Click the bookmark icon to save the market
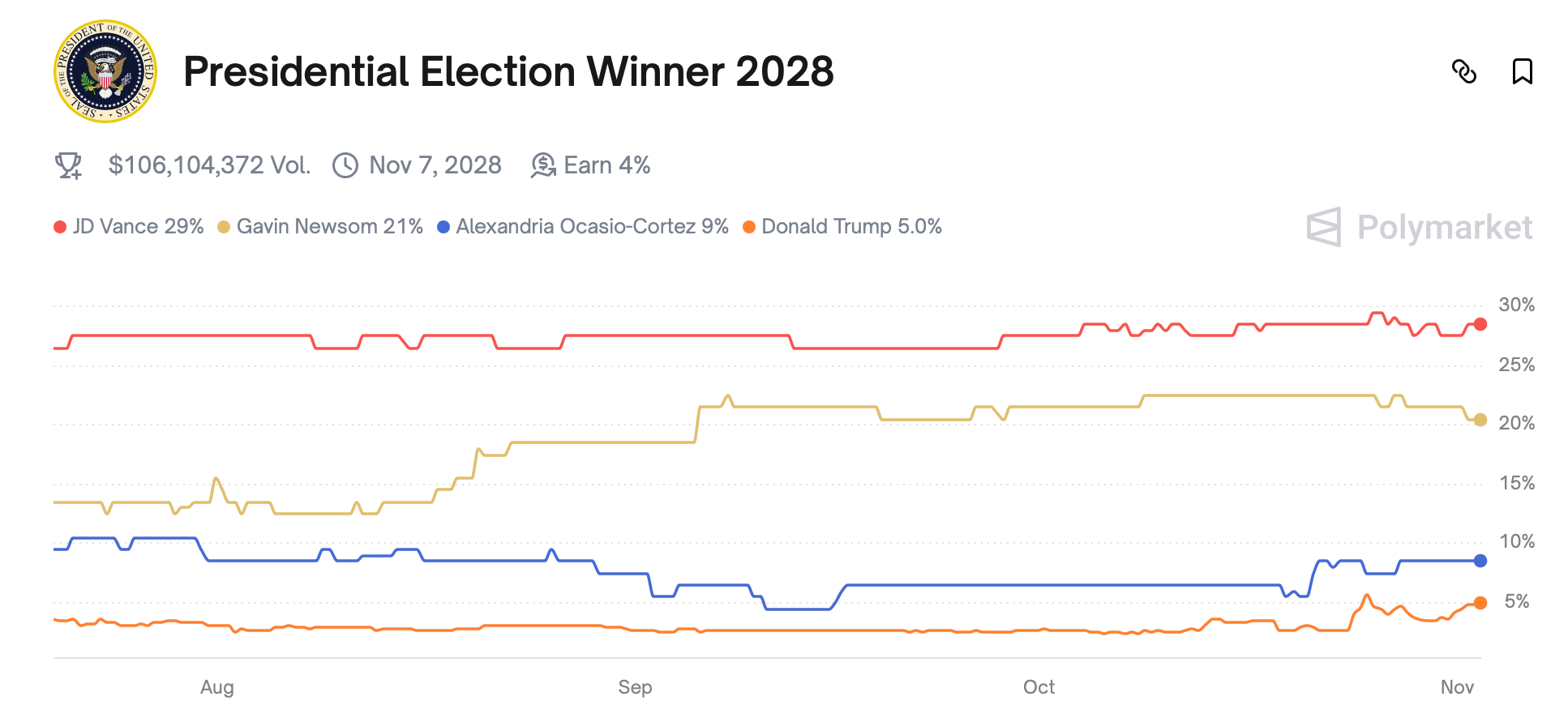1568x718 pixels. [1523, 71]
